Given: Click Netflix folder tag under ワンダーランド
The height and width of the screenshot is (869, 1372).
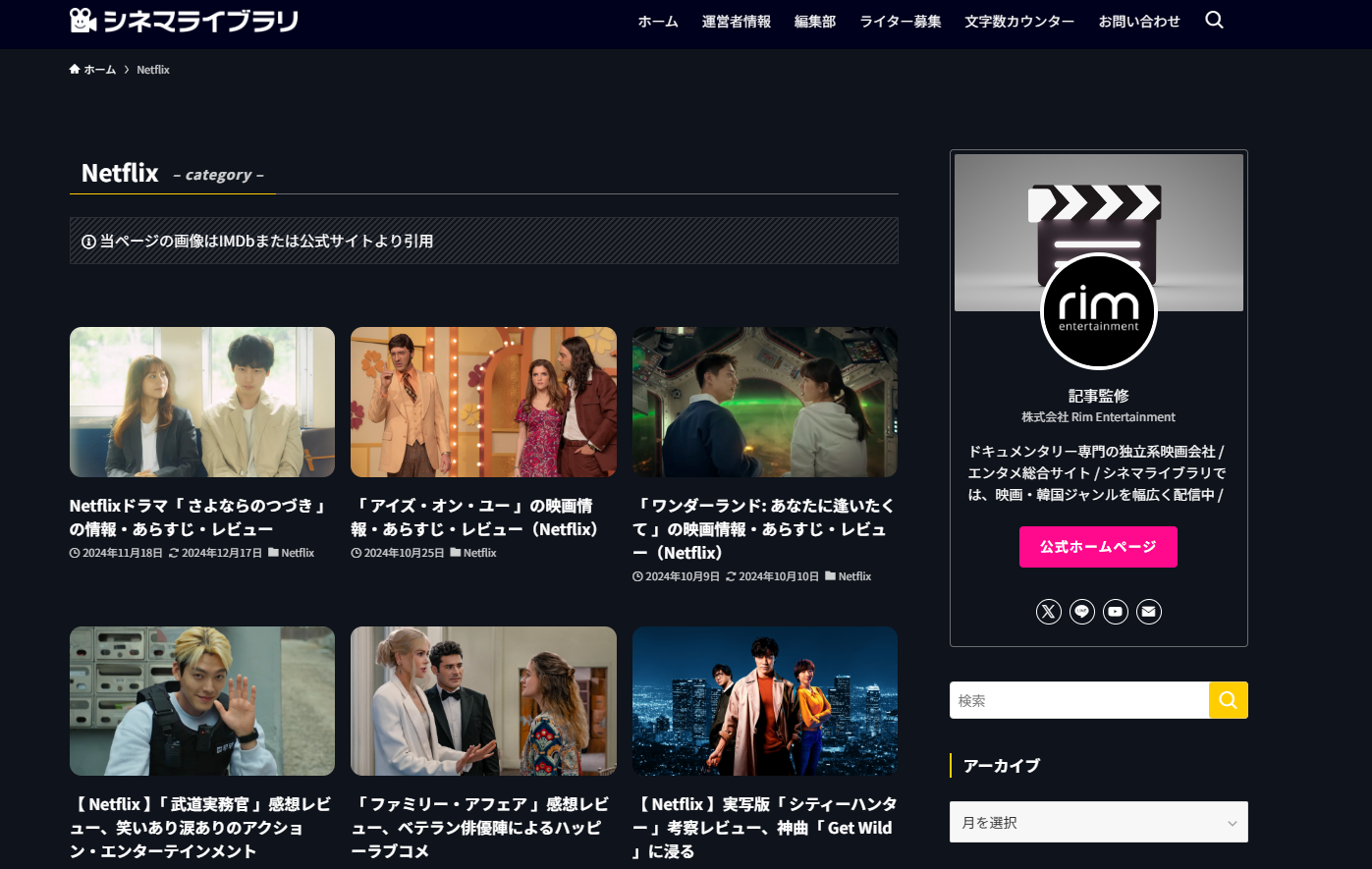Looking at the screenshot, I should [849, 576].
